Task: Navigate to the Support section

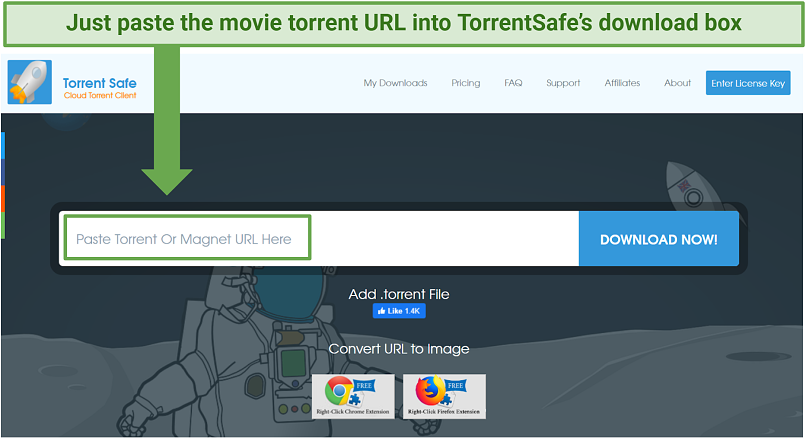Action: pyautogui.click(x=563, y=83)
